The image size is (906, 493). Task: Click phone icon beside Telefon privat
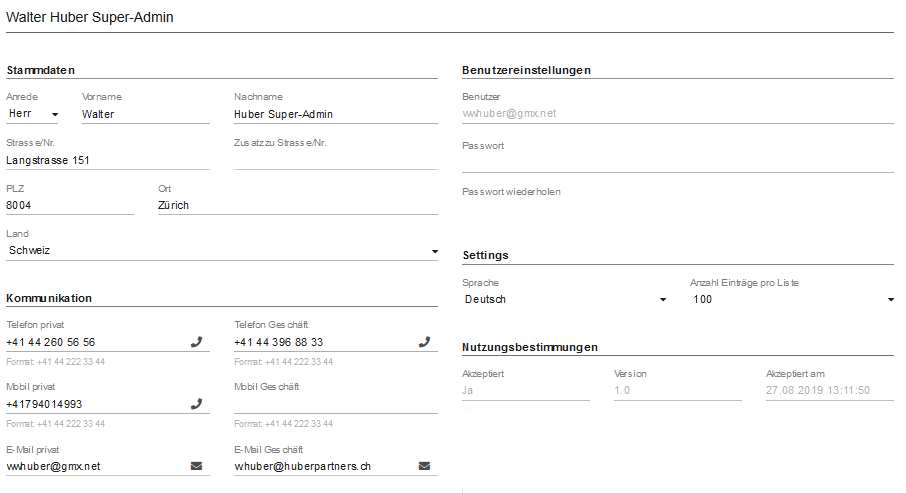196,342
